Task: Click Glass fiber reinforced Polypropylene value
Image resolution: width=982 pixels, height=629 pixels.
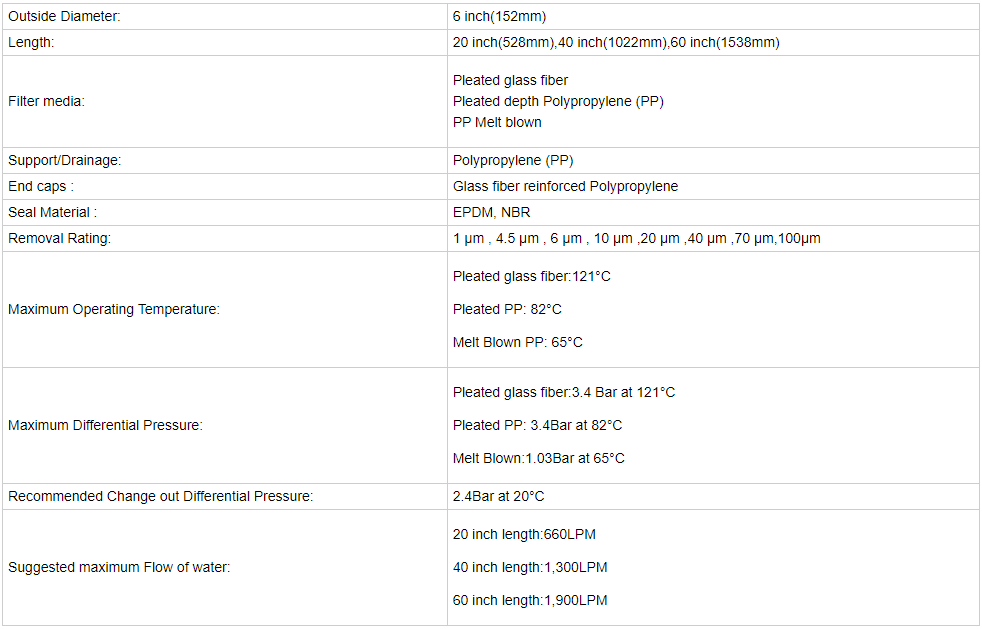Action: [565, 187]
